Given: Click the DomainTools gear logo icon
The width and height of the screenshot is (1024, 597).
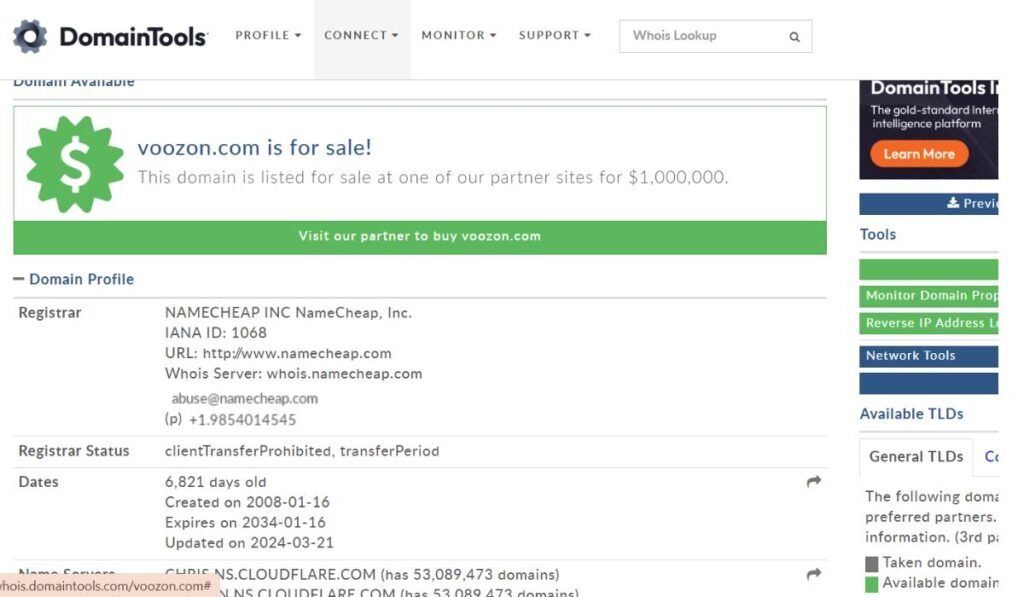Looking at the screenshot, I should coord(30,36).
